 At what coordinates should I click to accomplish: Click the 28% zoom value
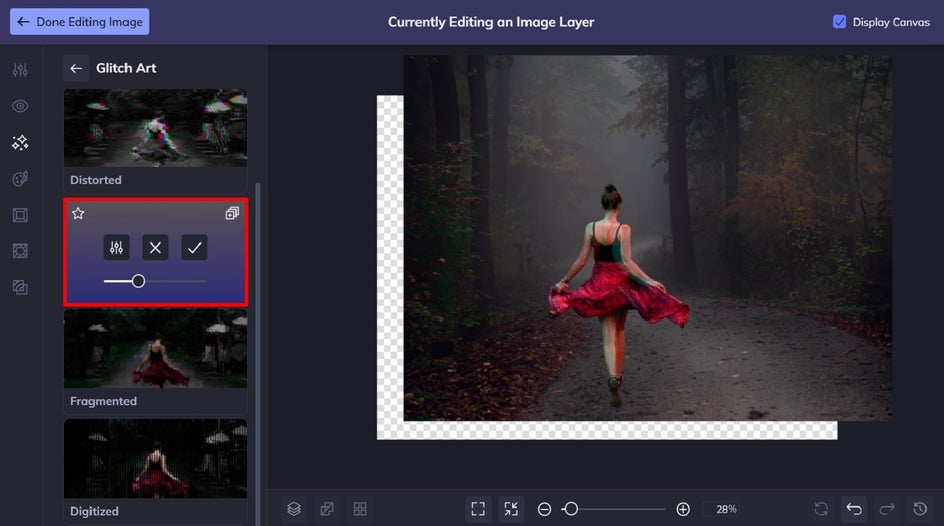(726, 509)
